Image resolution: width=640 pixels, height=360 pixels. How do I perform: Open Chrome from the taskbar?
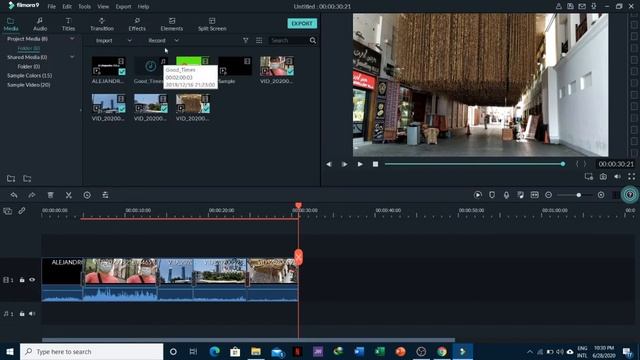[x=442, y=351]
